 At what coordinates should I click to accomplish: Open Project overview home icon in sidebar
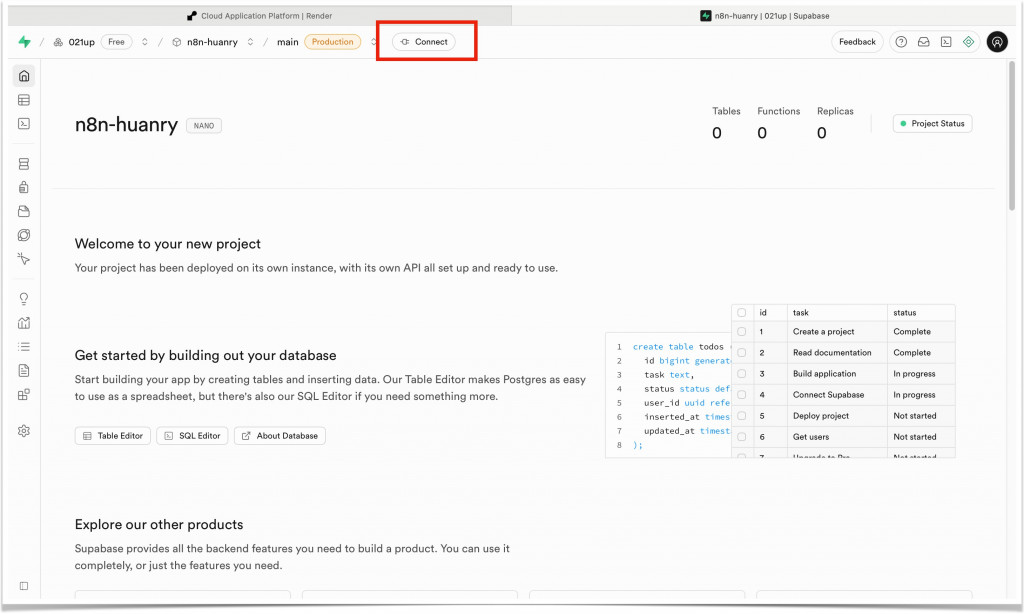[24, 76]
